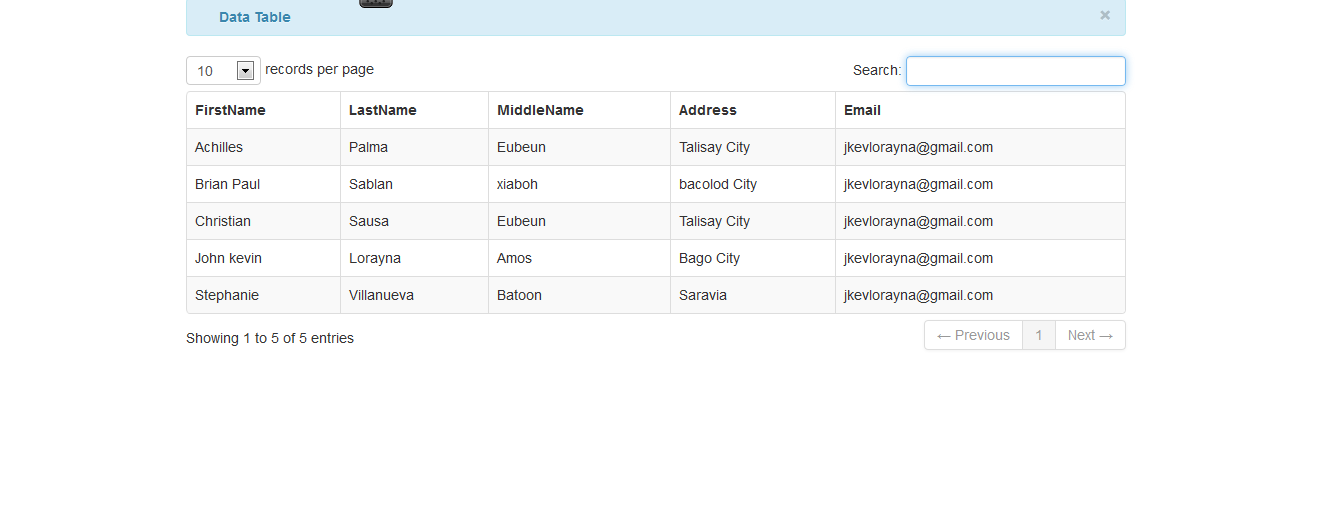Click the keyboard icon above Data Table
The width and height of the screenshot is (1339, 513).
[376, 3]
